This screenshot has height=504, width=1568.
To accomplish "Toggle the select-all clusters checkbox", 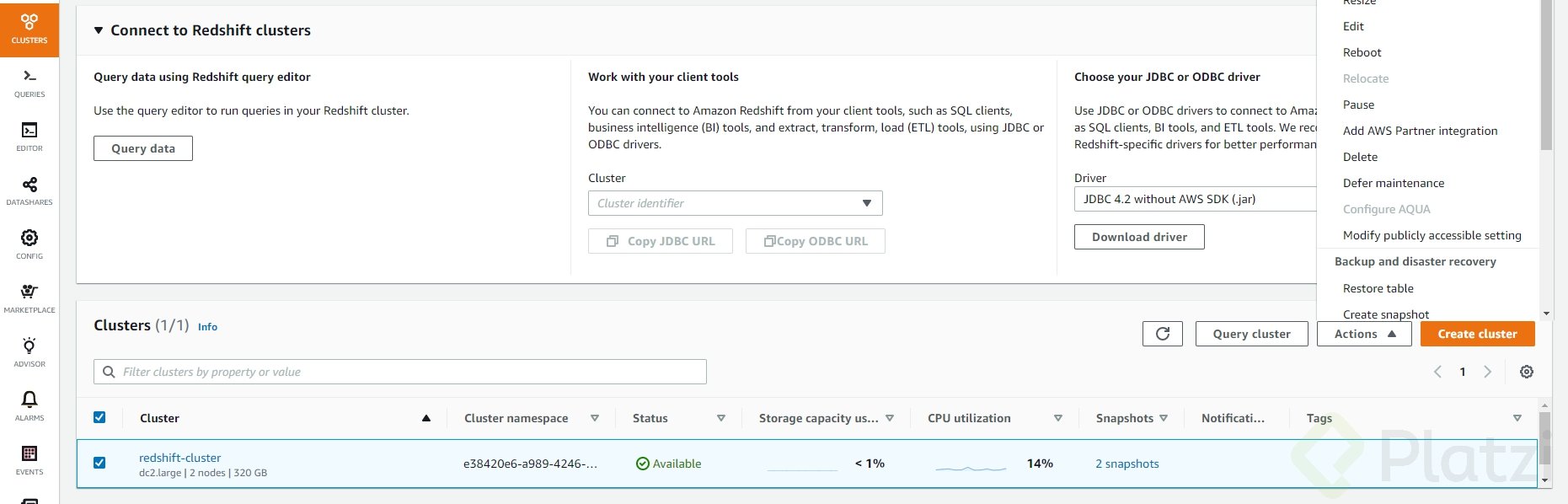I will point(99,417).
